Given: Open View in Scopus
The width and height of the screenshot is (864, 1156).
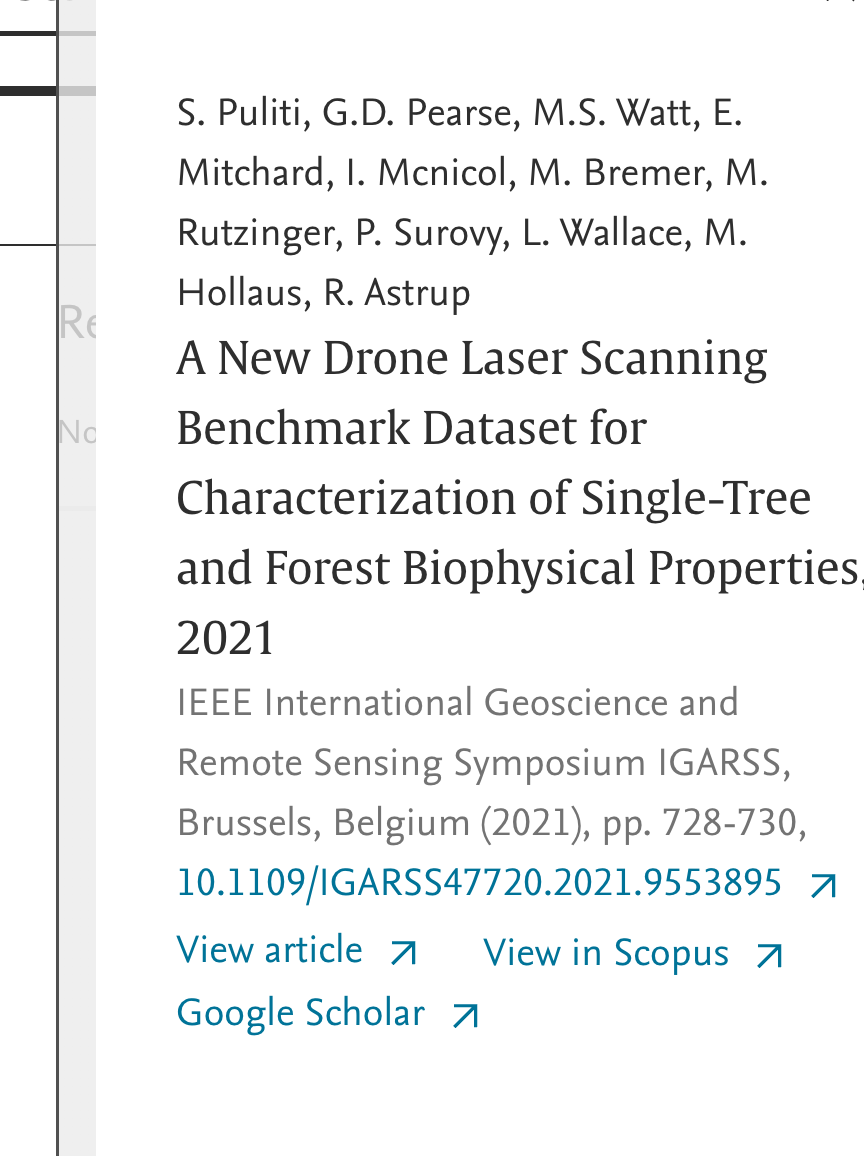Looking at the screenshot, I should 606,953.
